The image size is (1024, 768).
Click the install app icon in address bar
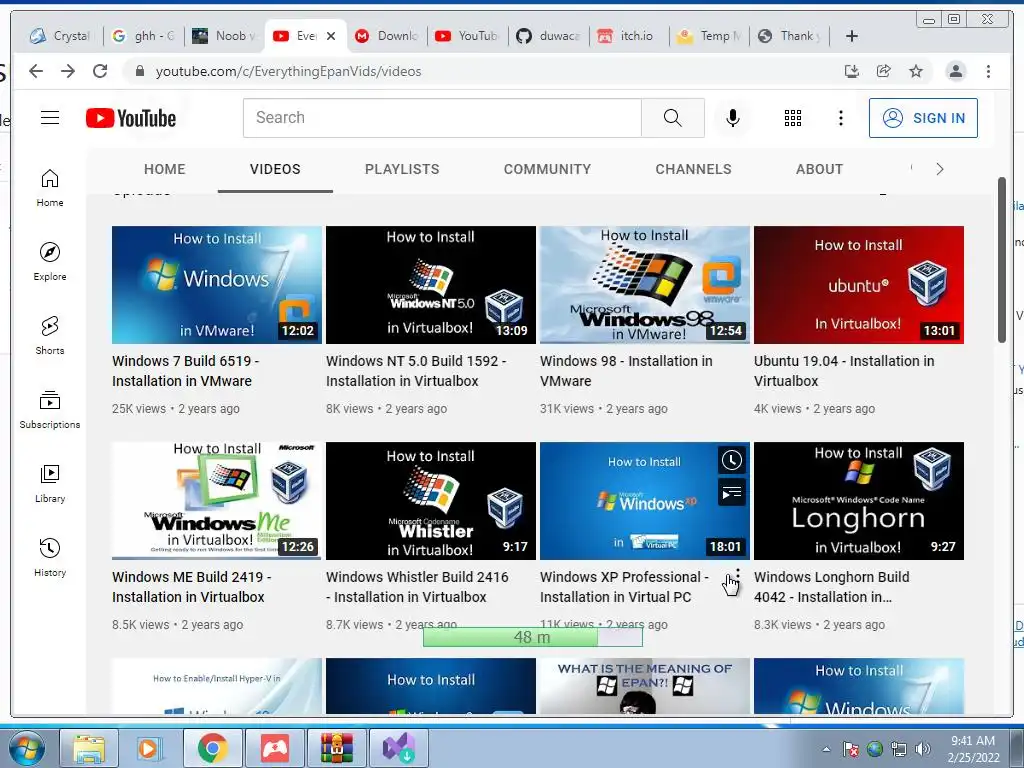pyautogui.click(x=852, y=71)
